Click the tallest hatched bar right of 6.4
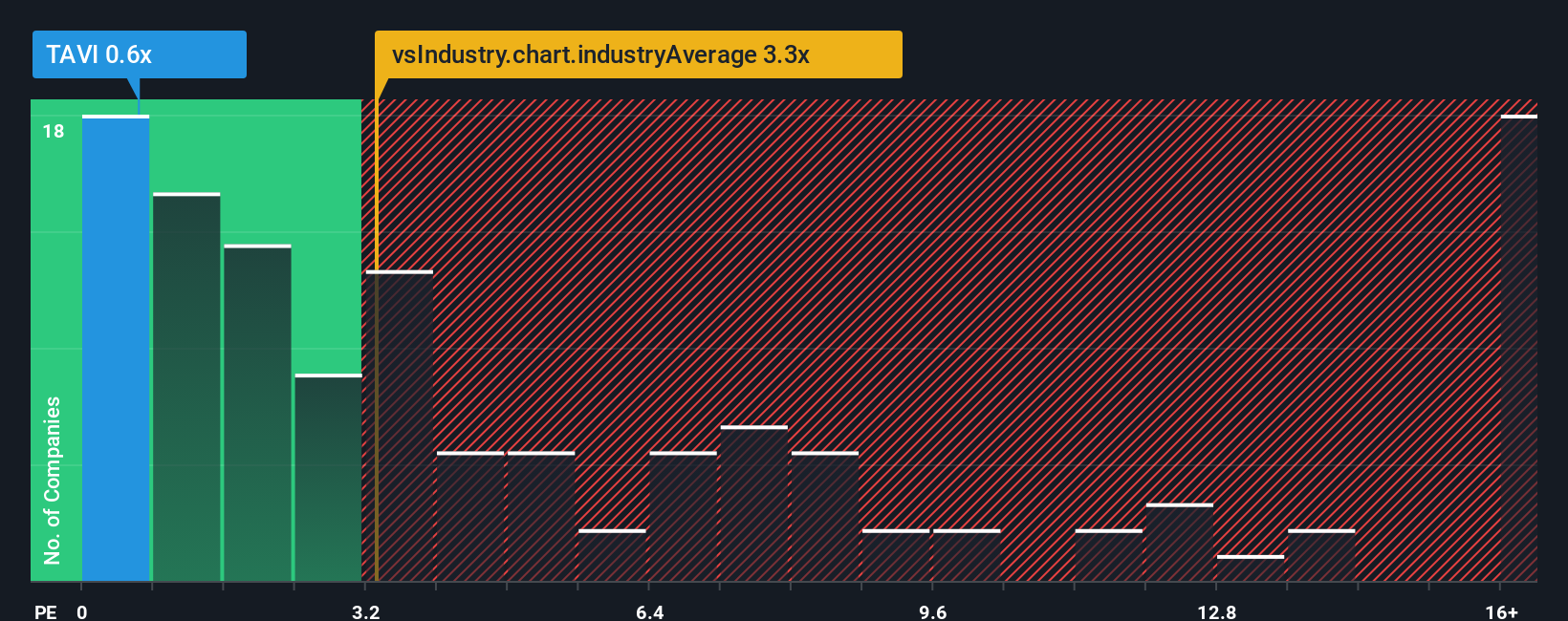 coord(754,503)
